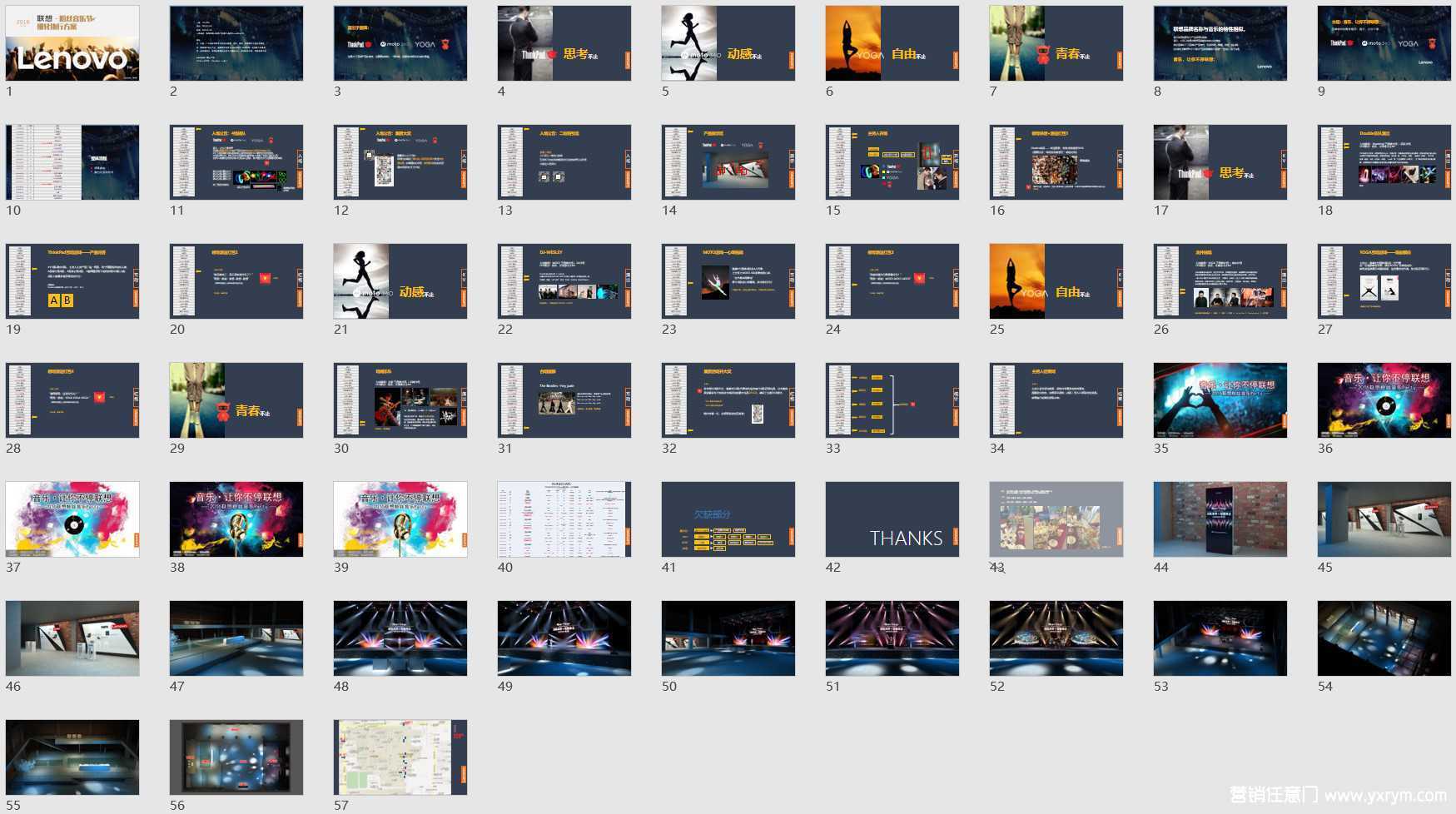This screenshot has width=1456, height=814.
Task: Select slide 4 ThinkPad 思考 thumbnail
Action: point(564,43)
